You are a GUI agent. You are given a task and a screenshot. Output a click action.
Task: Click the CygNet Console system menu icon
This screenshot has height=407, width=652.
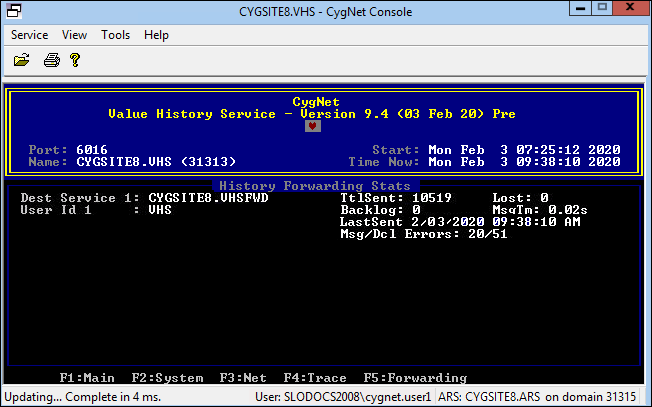point(14,11)
